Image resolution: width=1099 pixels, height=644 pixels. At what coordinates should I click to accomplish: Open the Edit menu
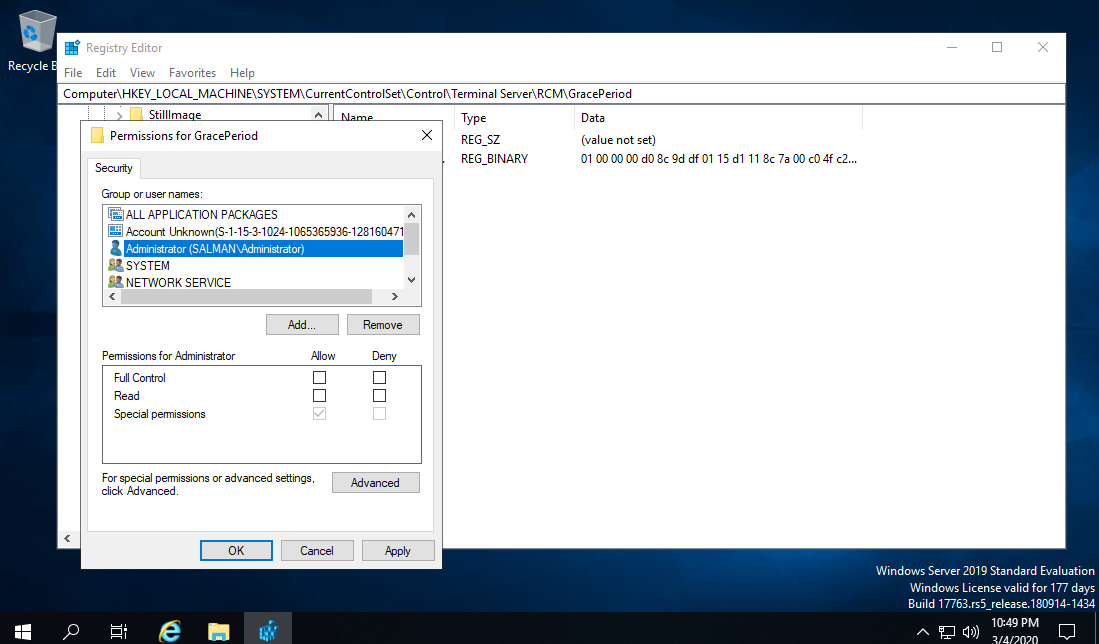pos(106,73)
